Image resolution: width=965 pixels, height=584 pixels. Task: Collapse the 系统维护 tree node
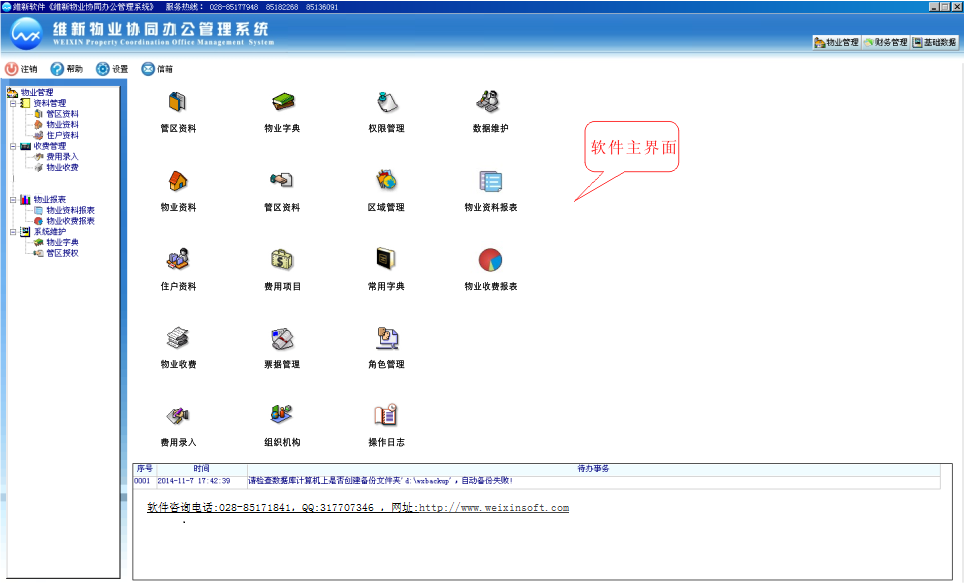pyautogui.click(x=13, y=232)
